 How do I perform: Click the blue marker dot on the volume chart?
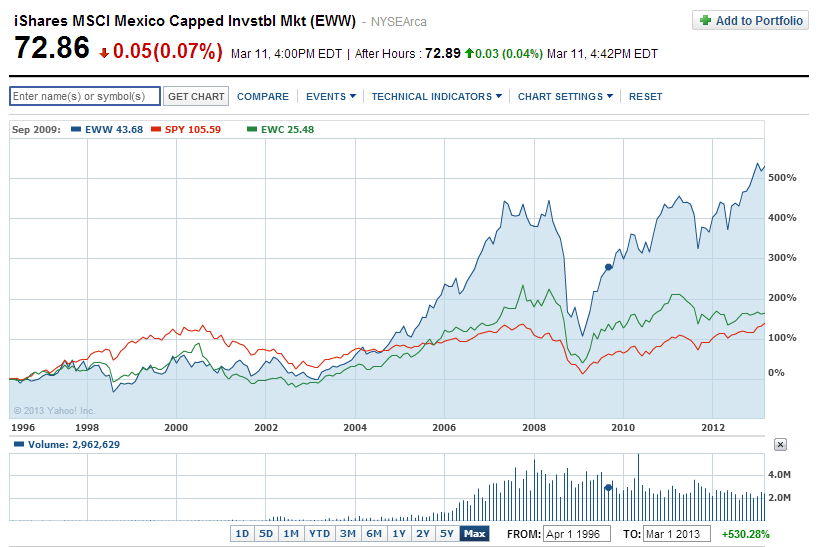click(608, 488)
